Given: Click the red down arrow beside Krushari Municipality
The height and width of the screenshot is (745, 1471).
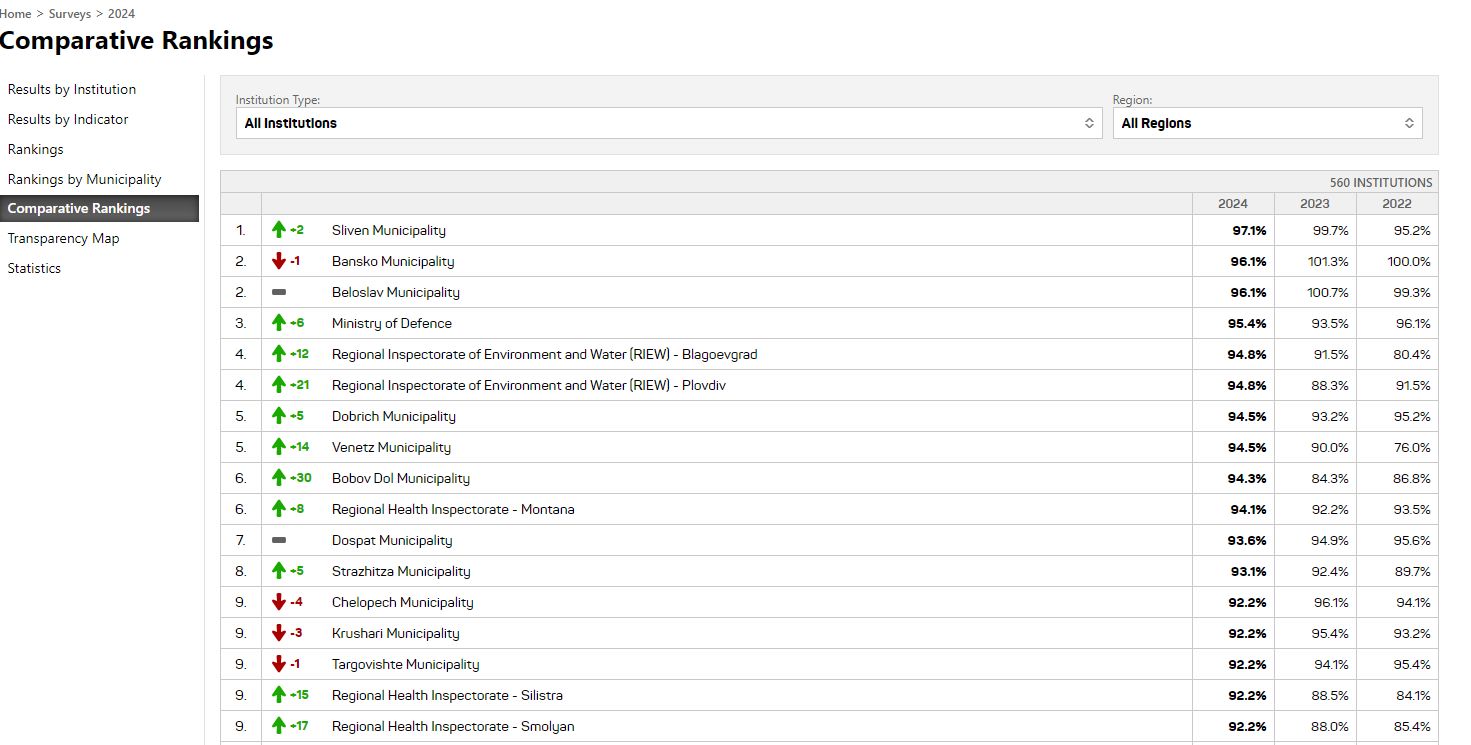Looking at the screenshot, I should [x=279, y=633].
